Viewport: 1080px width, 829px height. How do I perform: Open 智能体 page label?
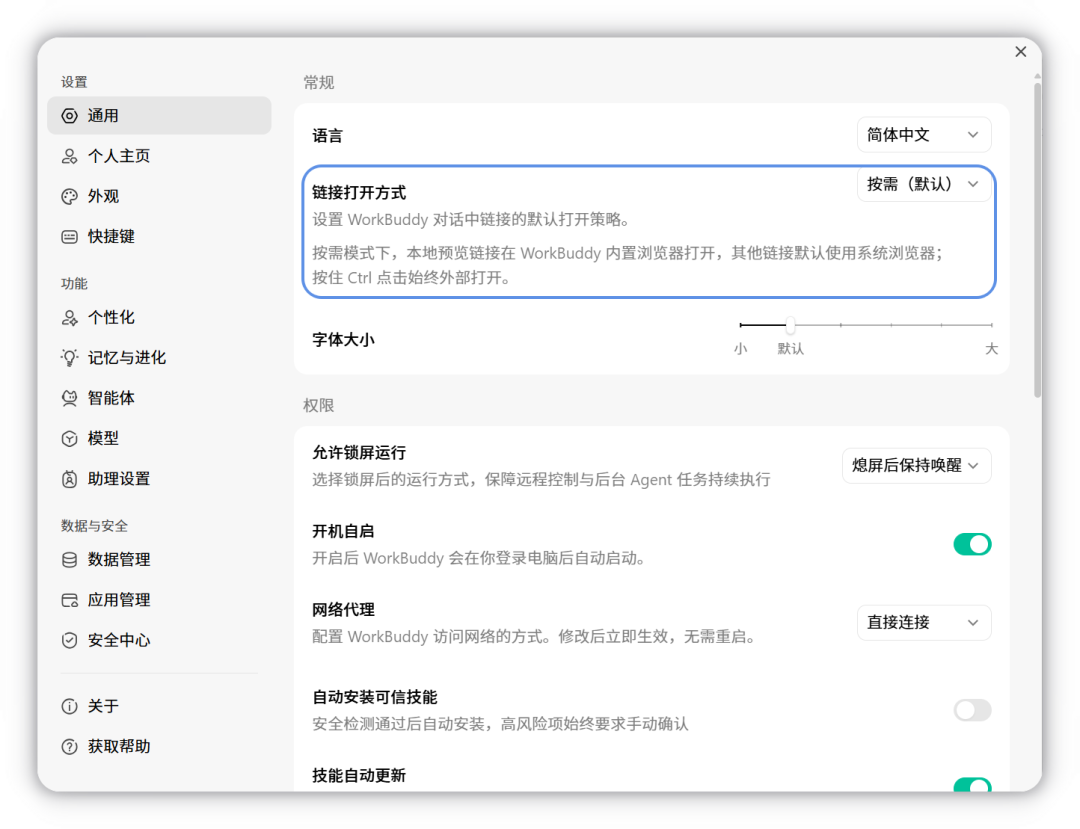tap(111, 398)
